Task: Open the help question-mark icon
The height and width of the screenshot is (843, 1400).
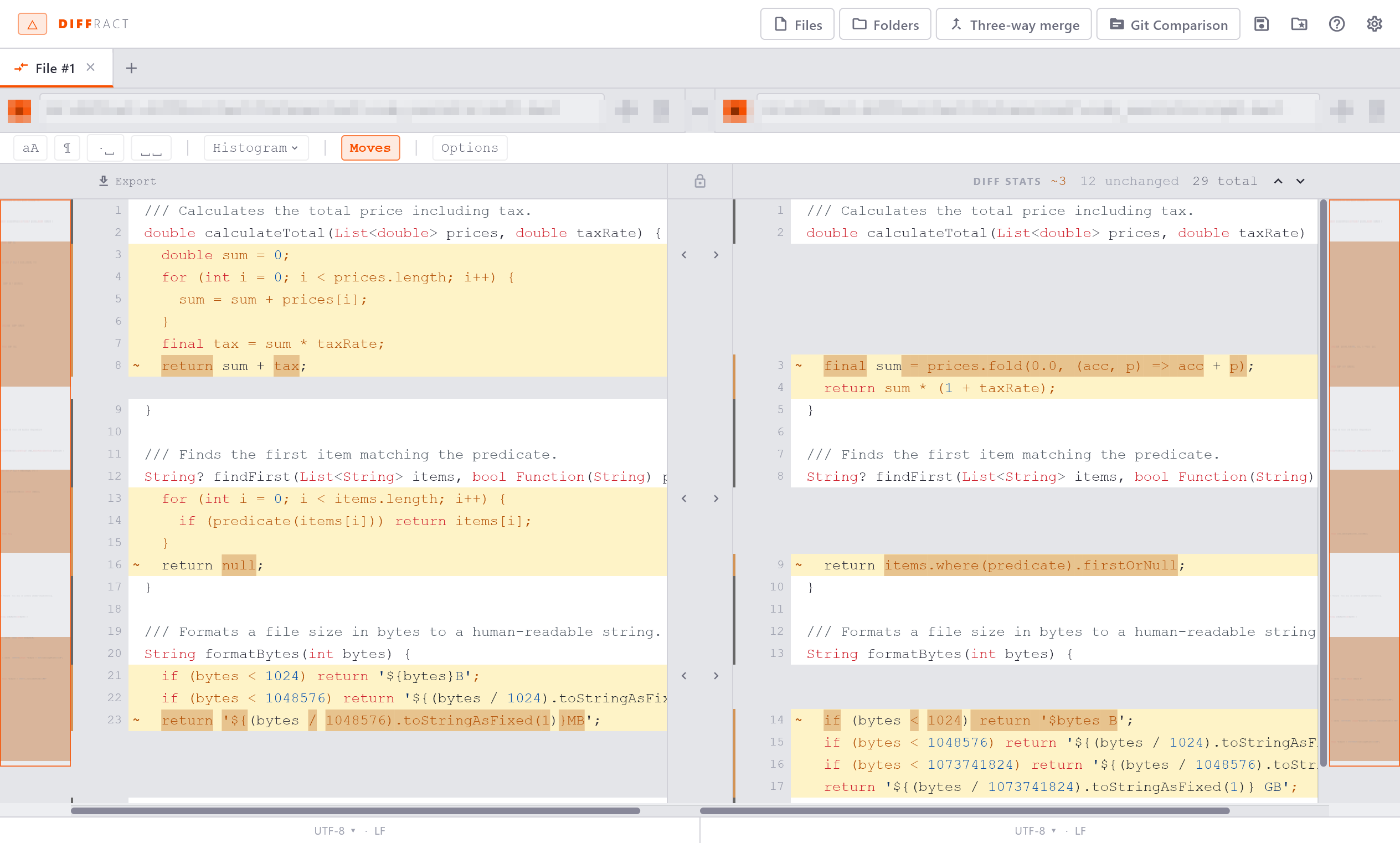Action: [1336, 24]
